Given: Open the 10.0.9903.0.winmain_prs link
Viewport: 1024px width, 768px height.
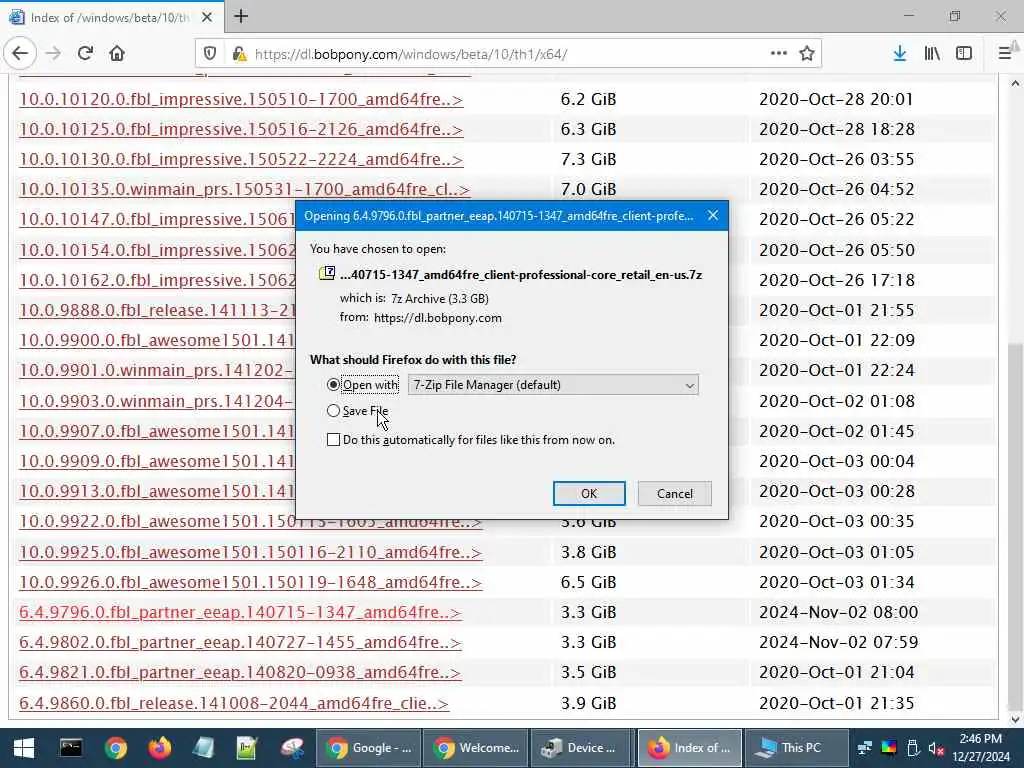Looking at the screenshot, I should coord(157,401).
